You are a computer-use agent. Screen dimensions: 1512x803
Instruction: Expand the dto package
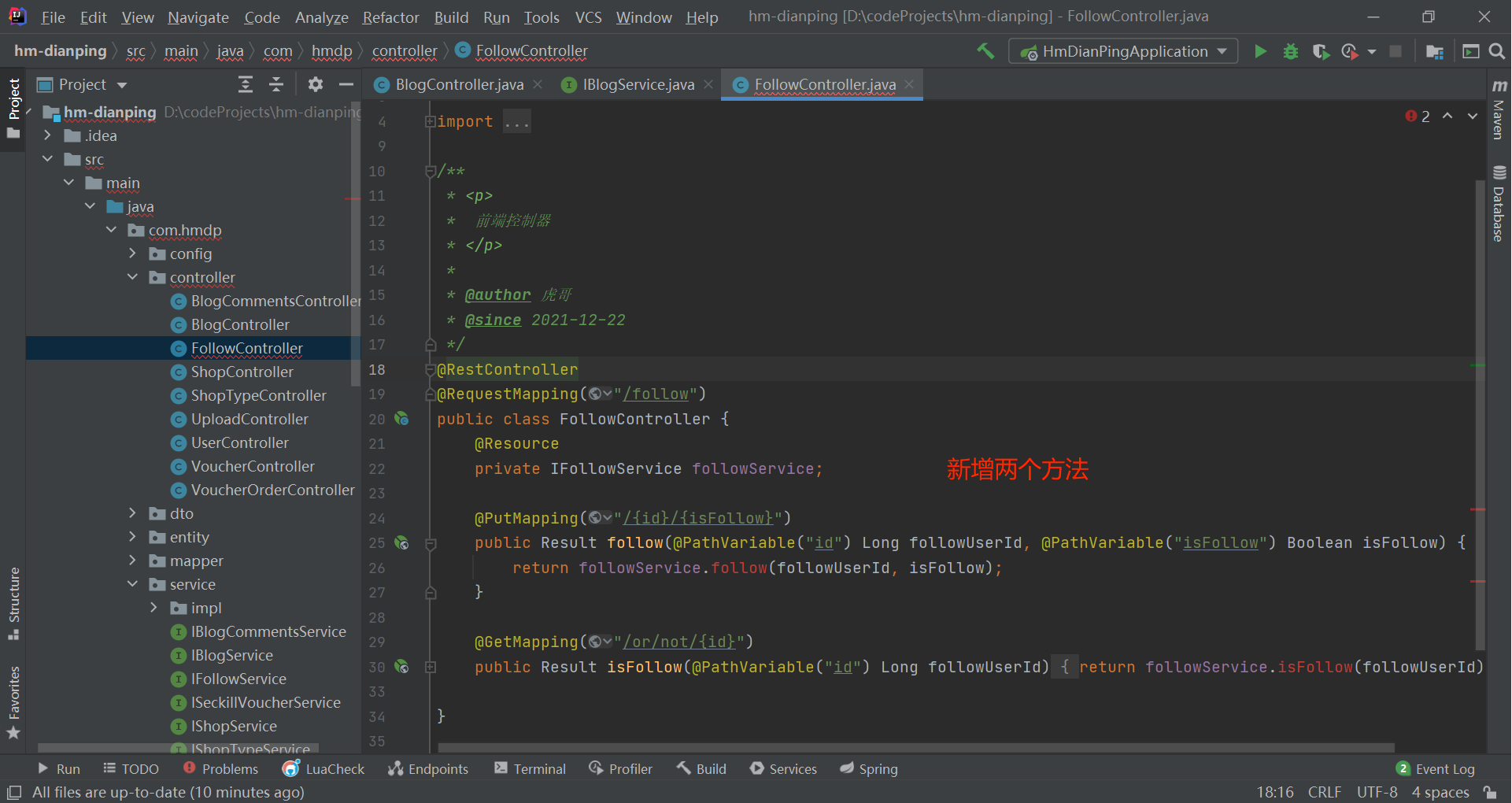(132, 513)
